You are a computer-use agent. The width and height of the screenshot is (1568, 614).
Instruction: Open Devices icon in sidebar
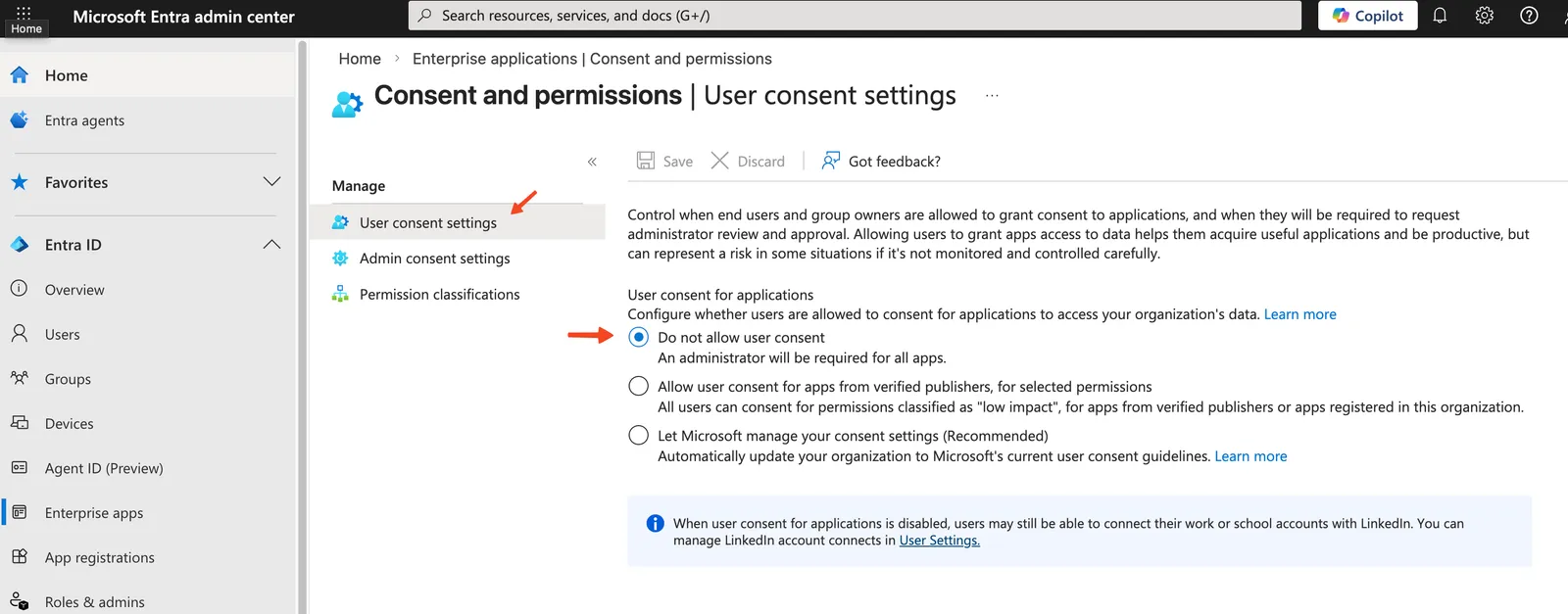click(20, 423)
